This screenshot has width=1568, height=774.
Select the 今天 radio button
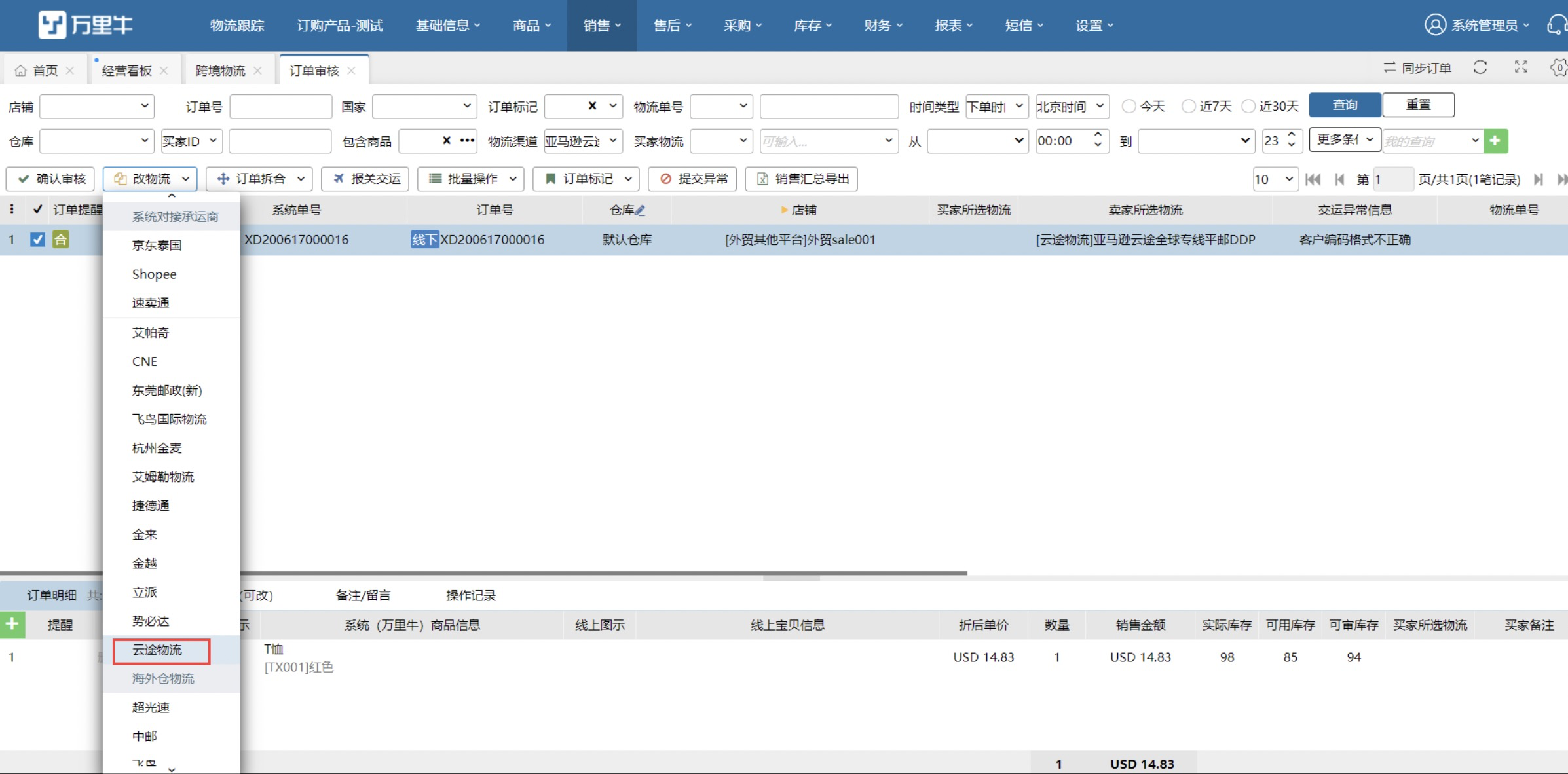[1129, 106]
